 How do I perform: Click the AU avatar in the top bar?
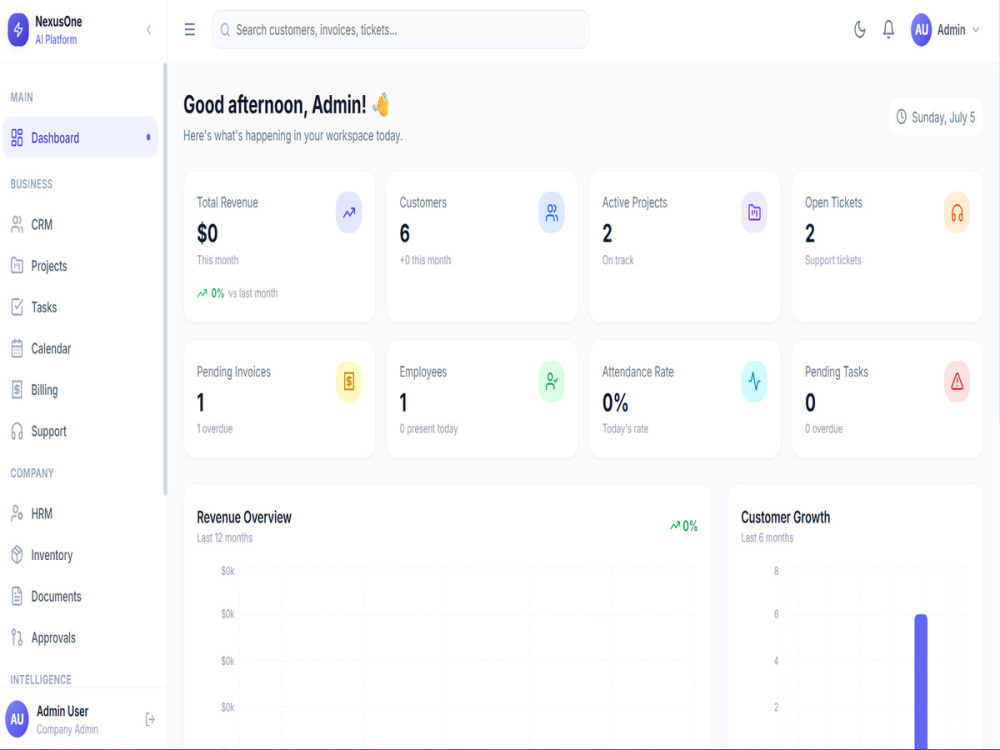click(921, 30)
